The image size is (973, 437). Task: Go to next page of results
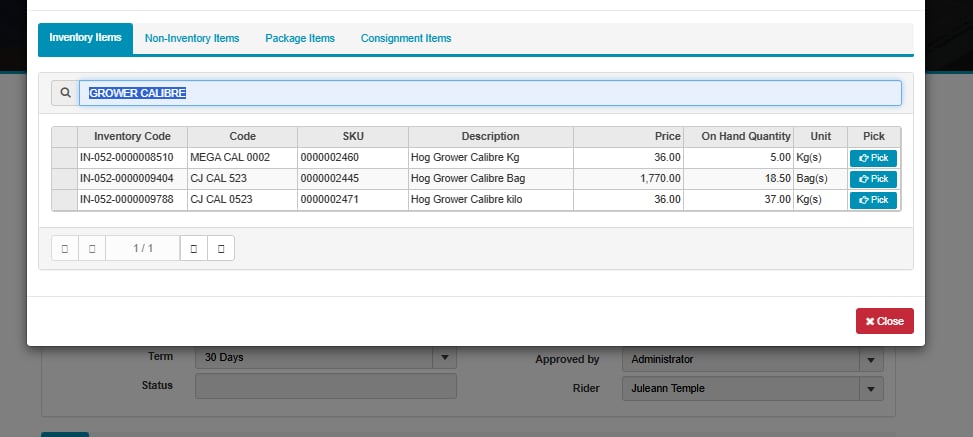[194, 248]
